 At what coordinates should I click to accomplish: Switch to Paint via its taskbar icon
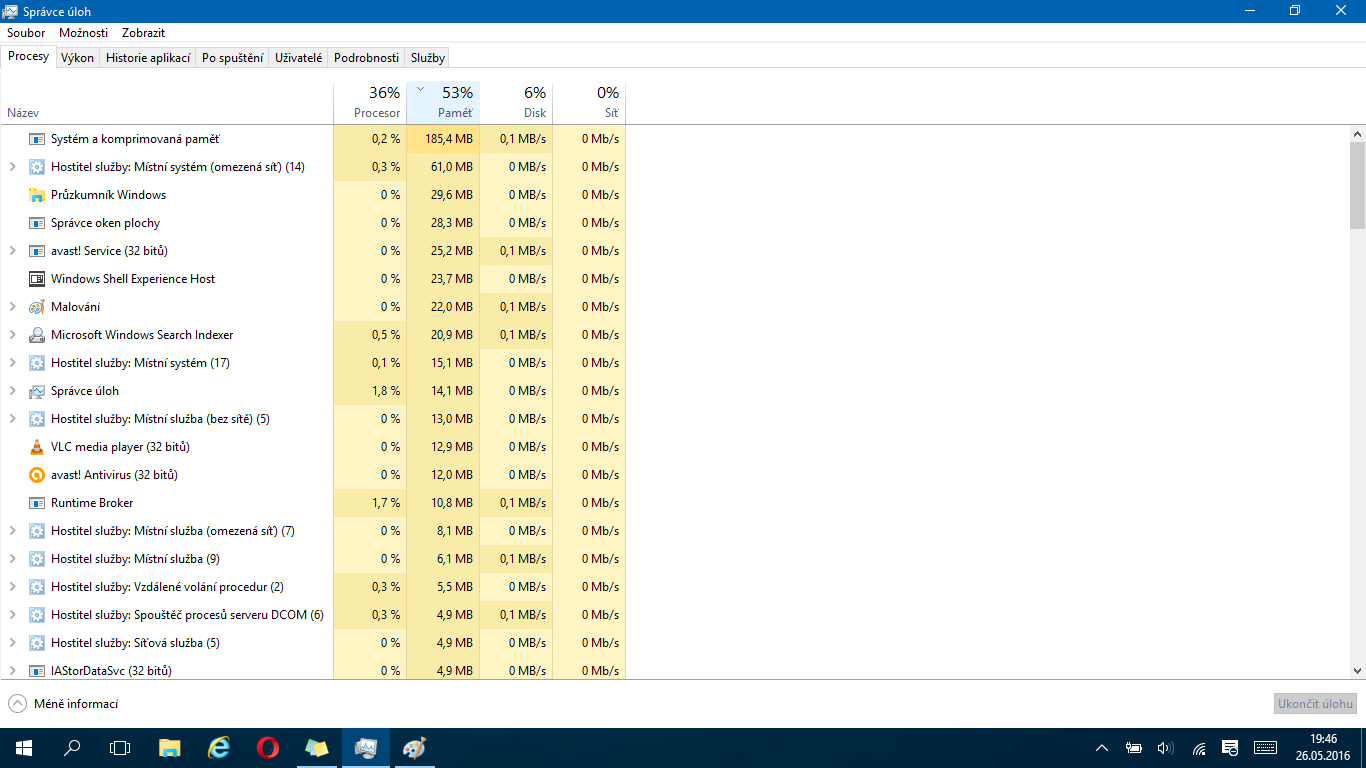click(414, 748)
